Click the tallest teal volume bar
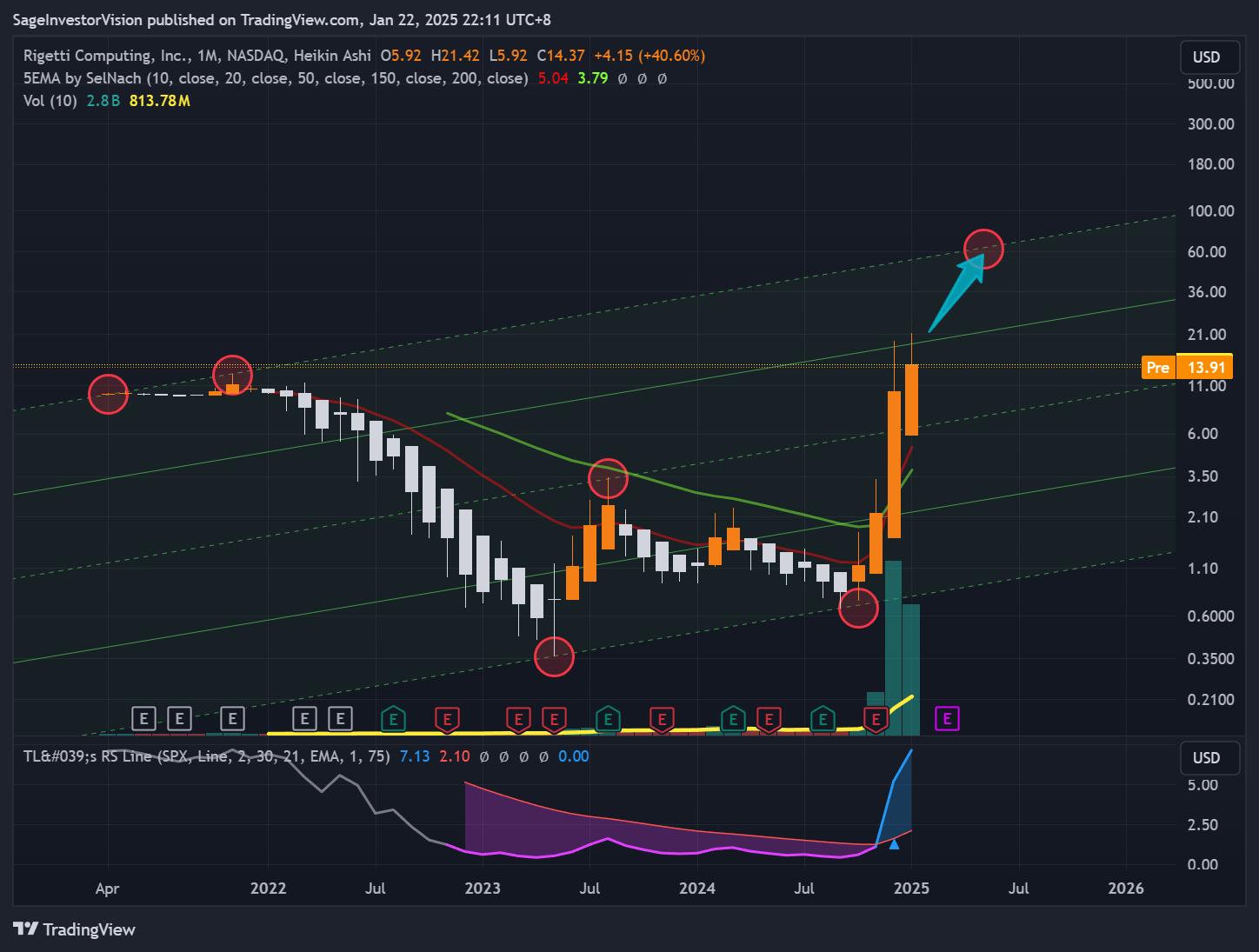 point(893,648)
